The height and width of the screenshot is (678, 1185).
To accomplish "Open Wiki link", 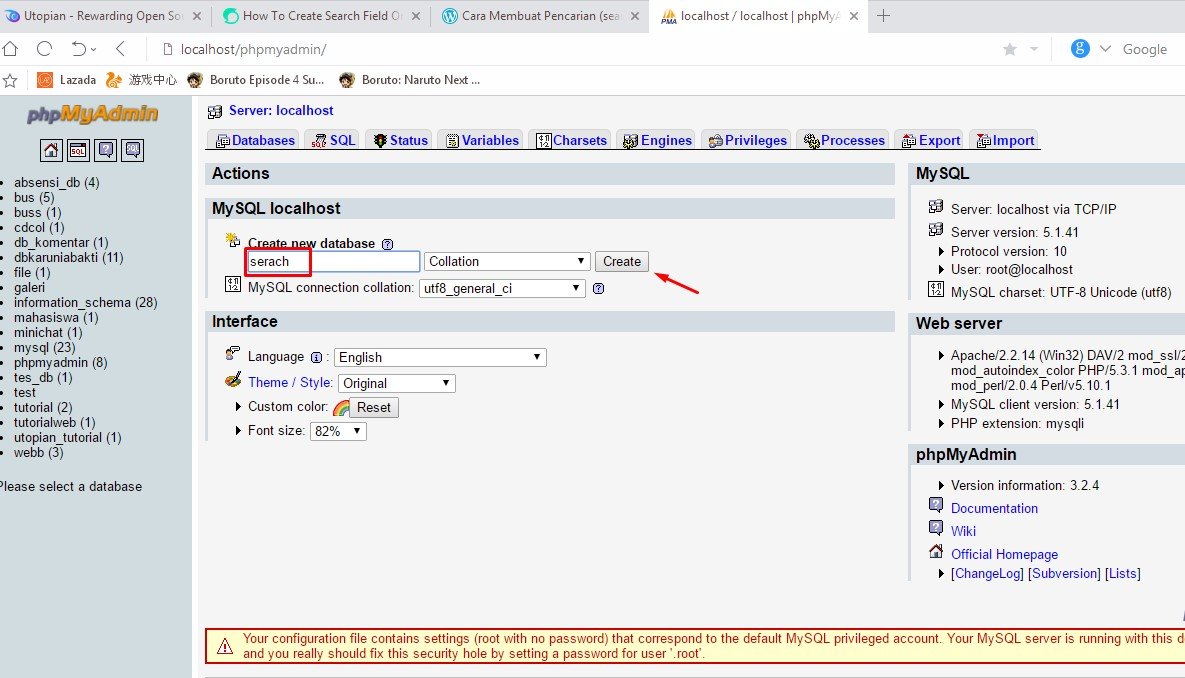I will click(x=963, y=531).
